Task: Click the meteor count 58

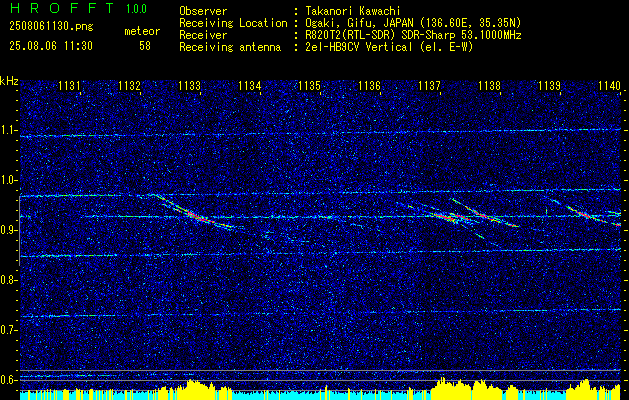Action: [145, 46]
